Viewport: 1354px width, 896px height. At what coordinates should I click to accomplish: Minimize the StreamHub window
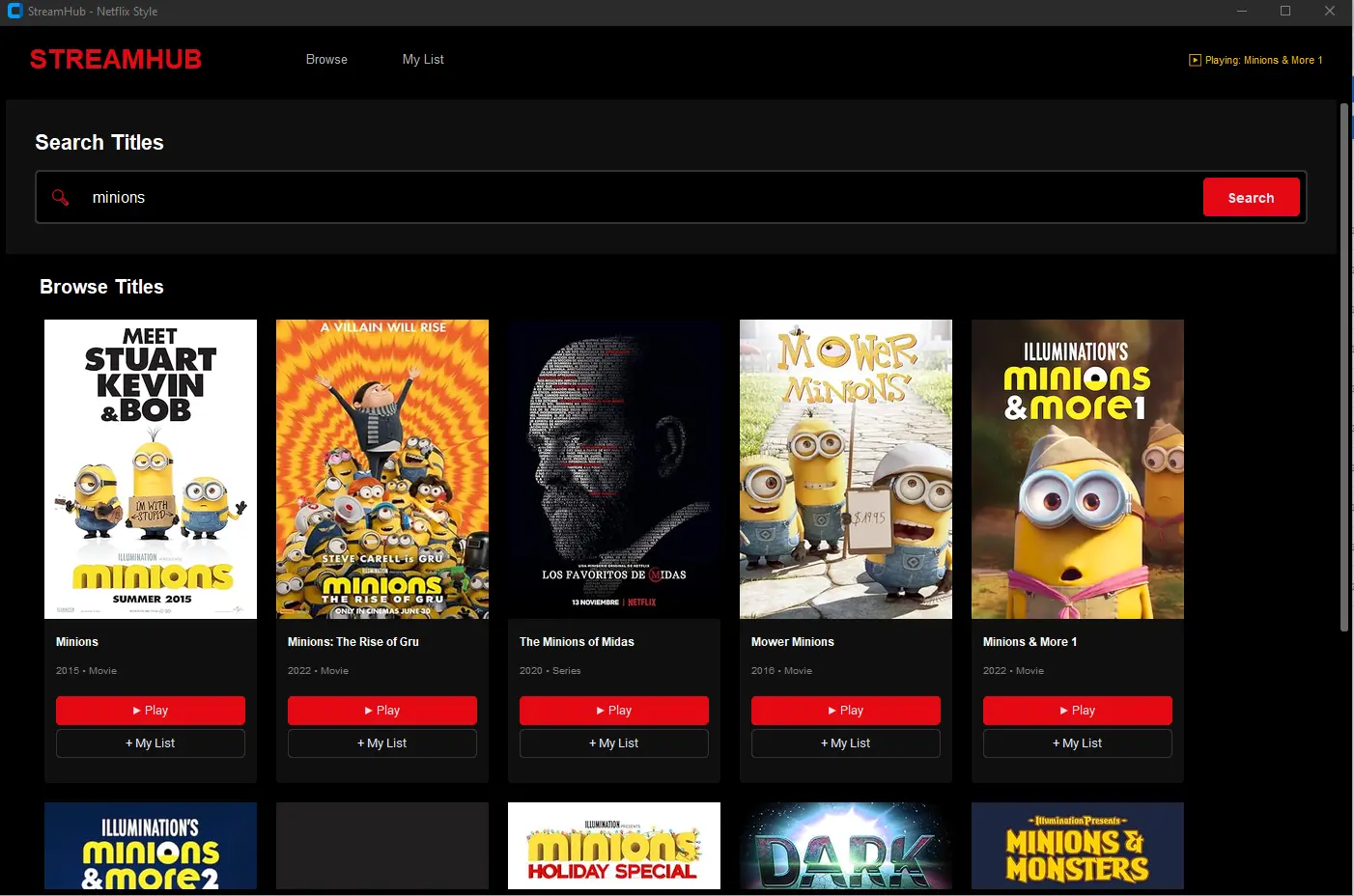tap(1242, 12)
